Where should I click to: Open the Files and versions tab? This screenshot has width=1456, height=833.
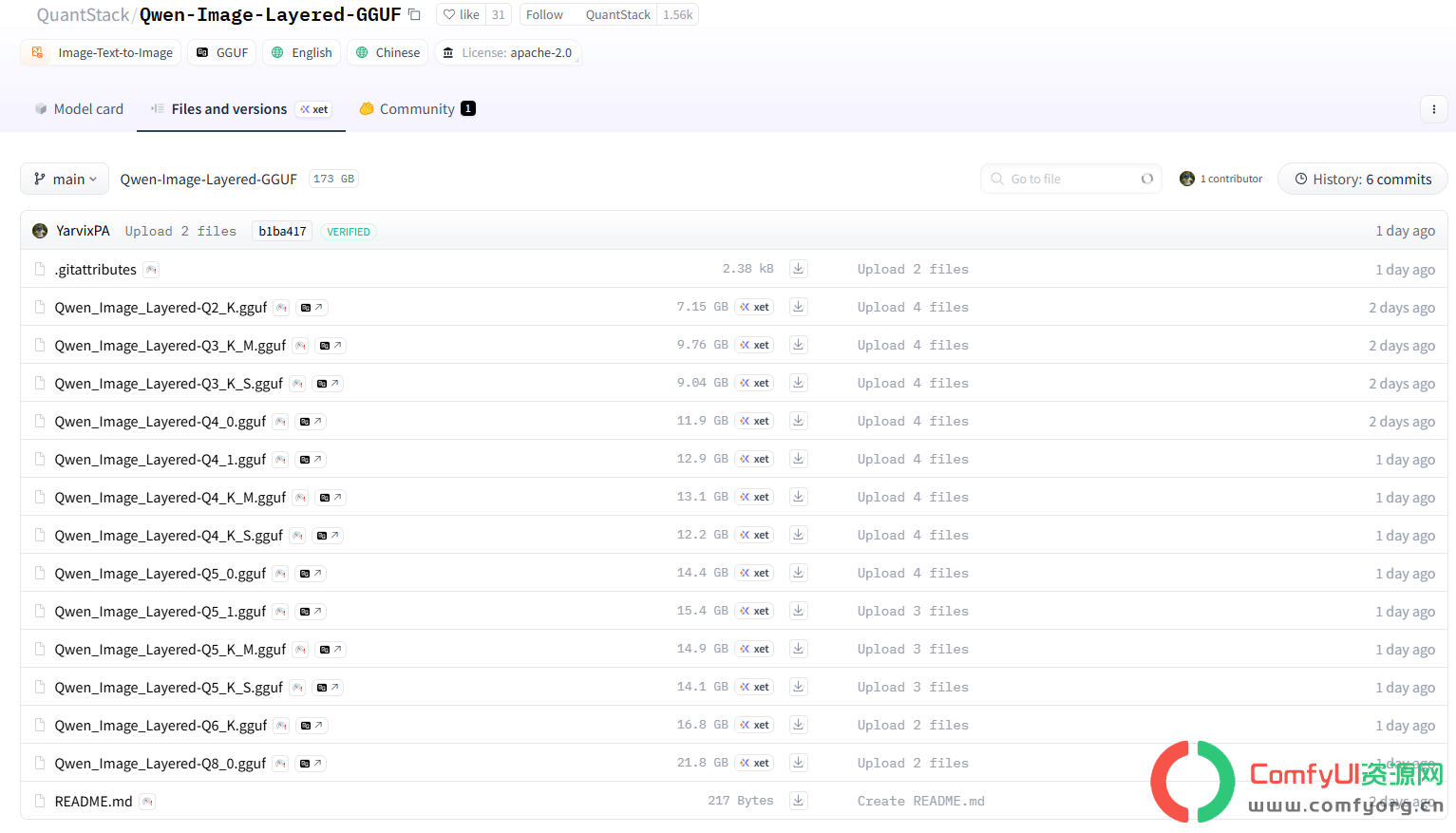[240, 109]
